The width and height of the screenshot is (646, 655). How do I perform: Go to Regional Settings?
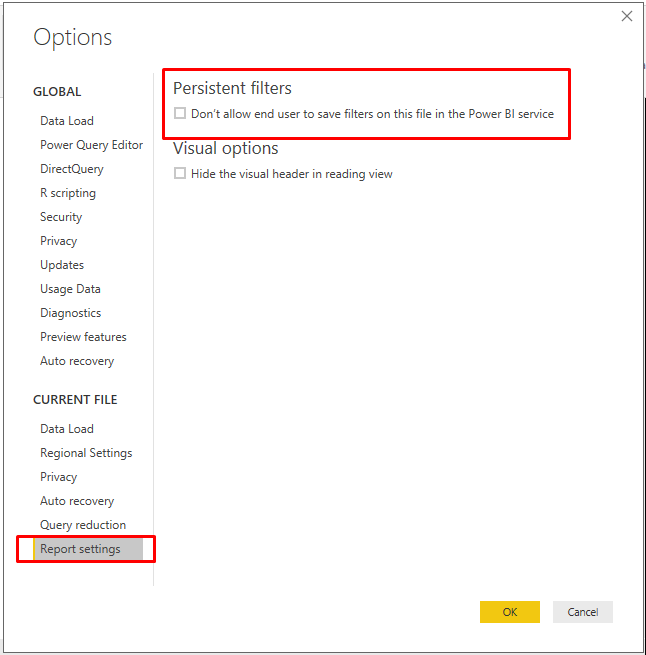click(x=86, y=453)
